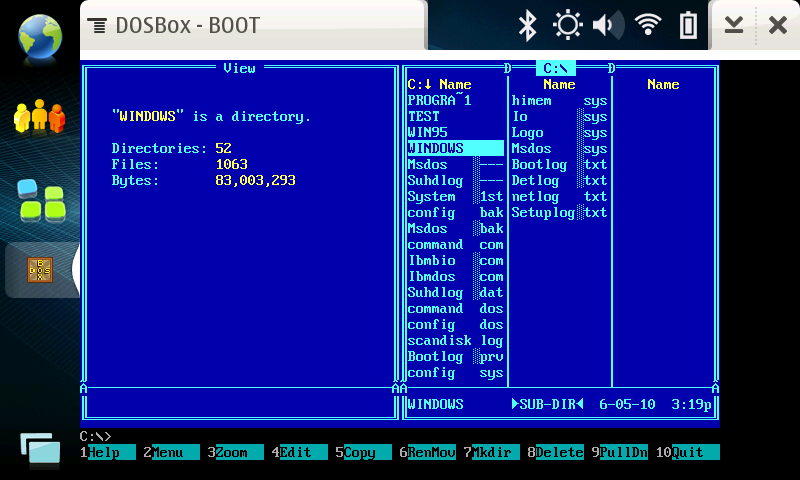
Task: Select the Msdos bak file
Action: pyautogui.click(x=455, y=228)
